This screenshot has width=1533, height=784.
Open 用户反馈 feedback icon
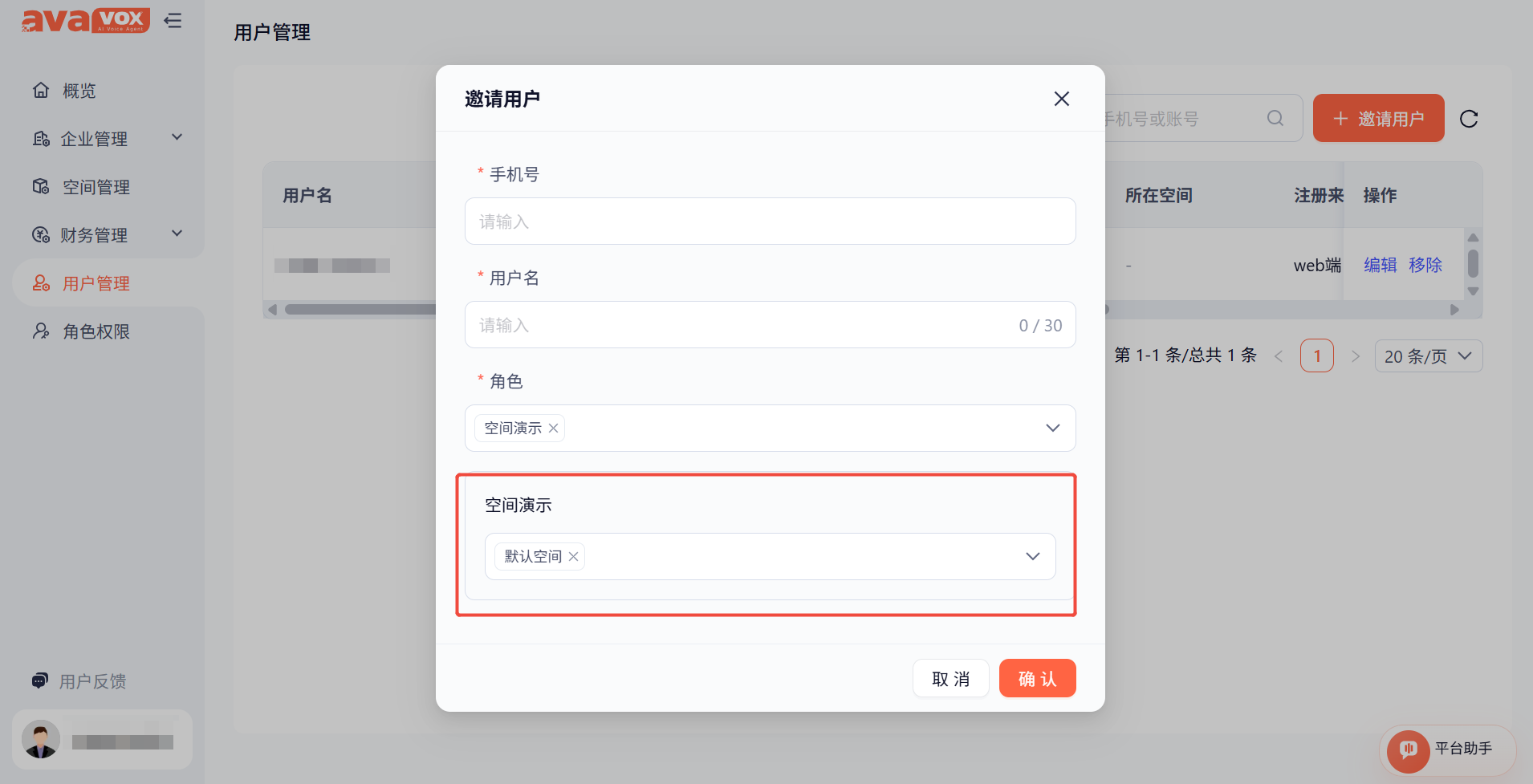pyautogui.click(x=40, y=681)
